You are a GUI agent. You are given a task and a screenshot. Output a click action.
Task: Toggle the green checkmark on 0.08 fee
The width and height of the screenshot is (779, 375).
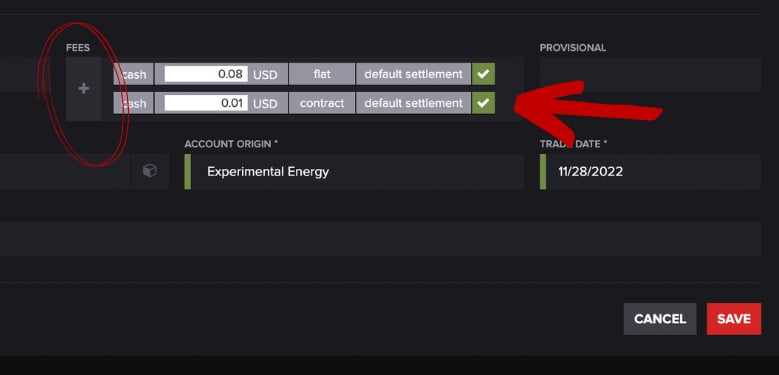[x=483, y=74]
